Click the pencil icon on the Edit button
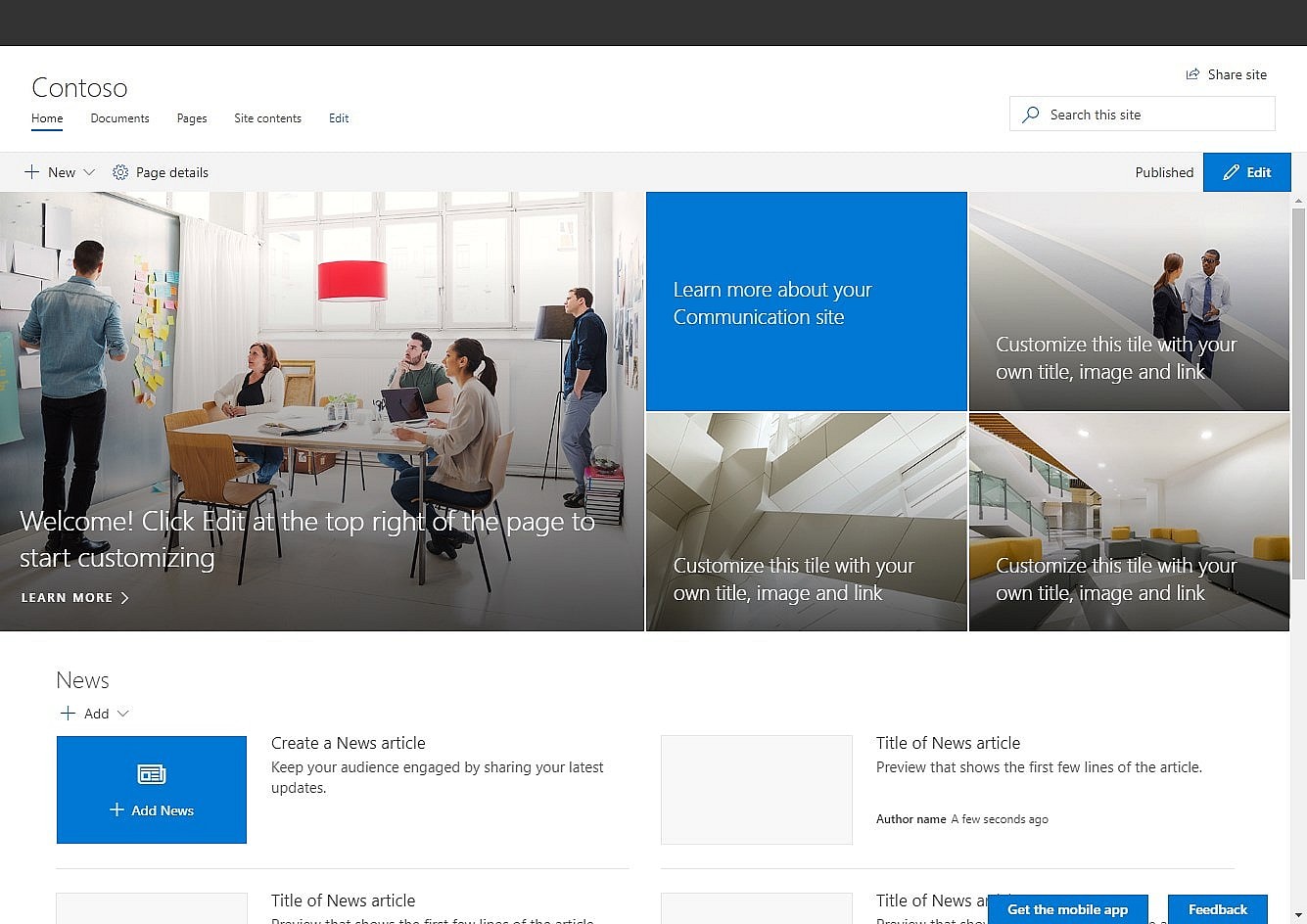This screenshot has height=924, width=1307. coord(1231,172)
